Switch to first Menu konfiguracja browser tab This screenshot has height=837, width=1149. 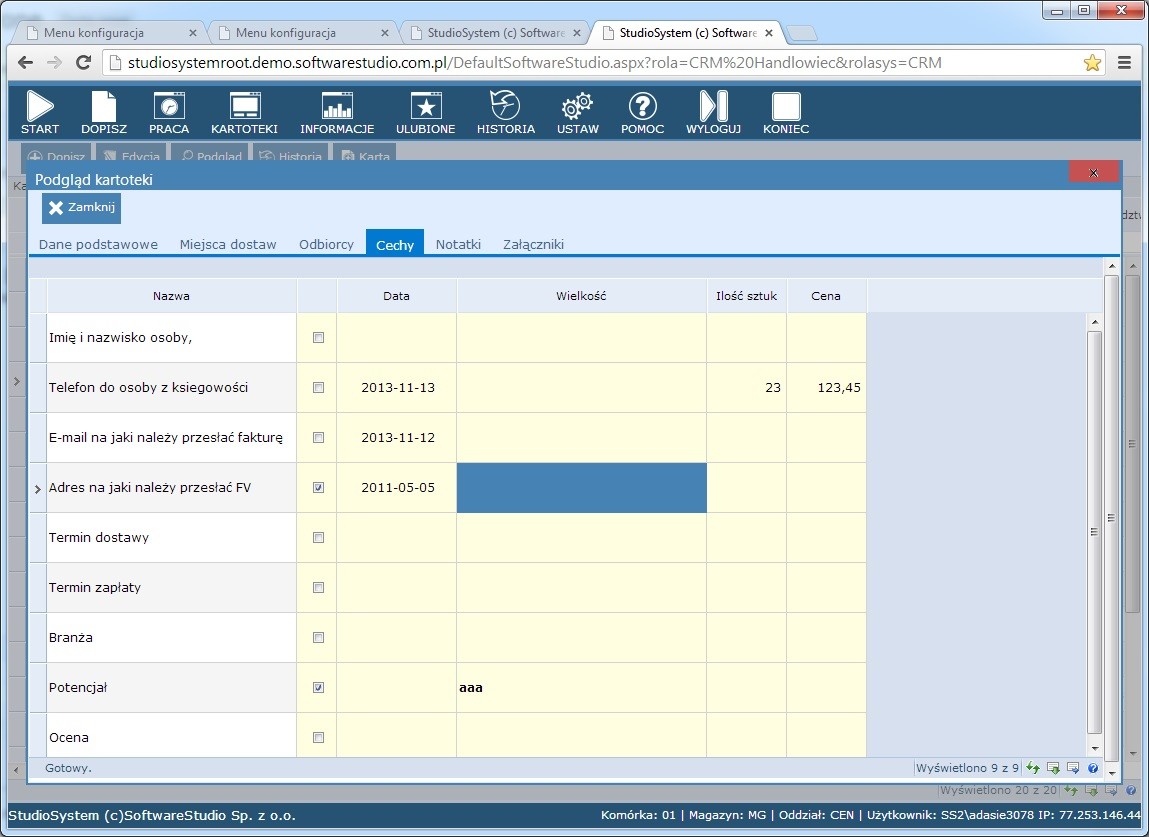[110, 33]
